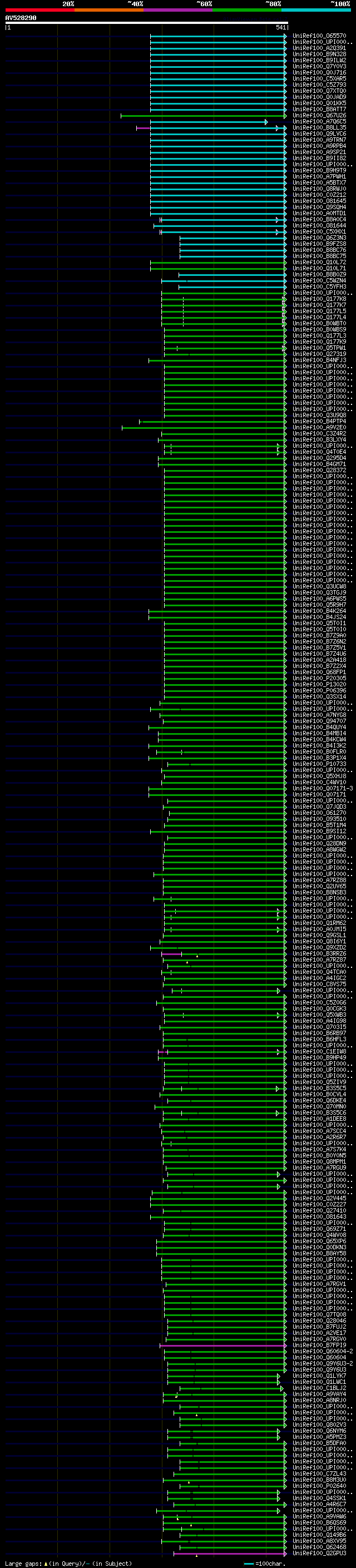Select UniRef100_B8BC76 in the hit list
This screenshot has width=356, height=1568.
(319, 250)
